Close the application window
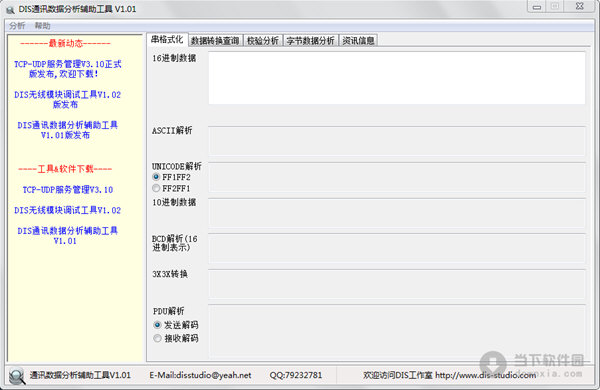 (x=580, y=7)
